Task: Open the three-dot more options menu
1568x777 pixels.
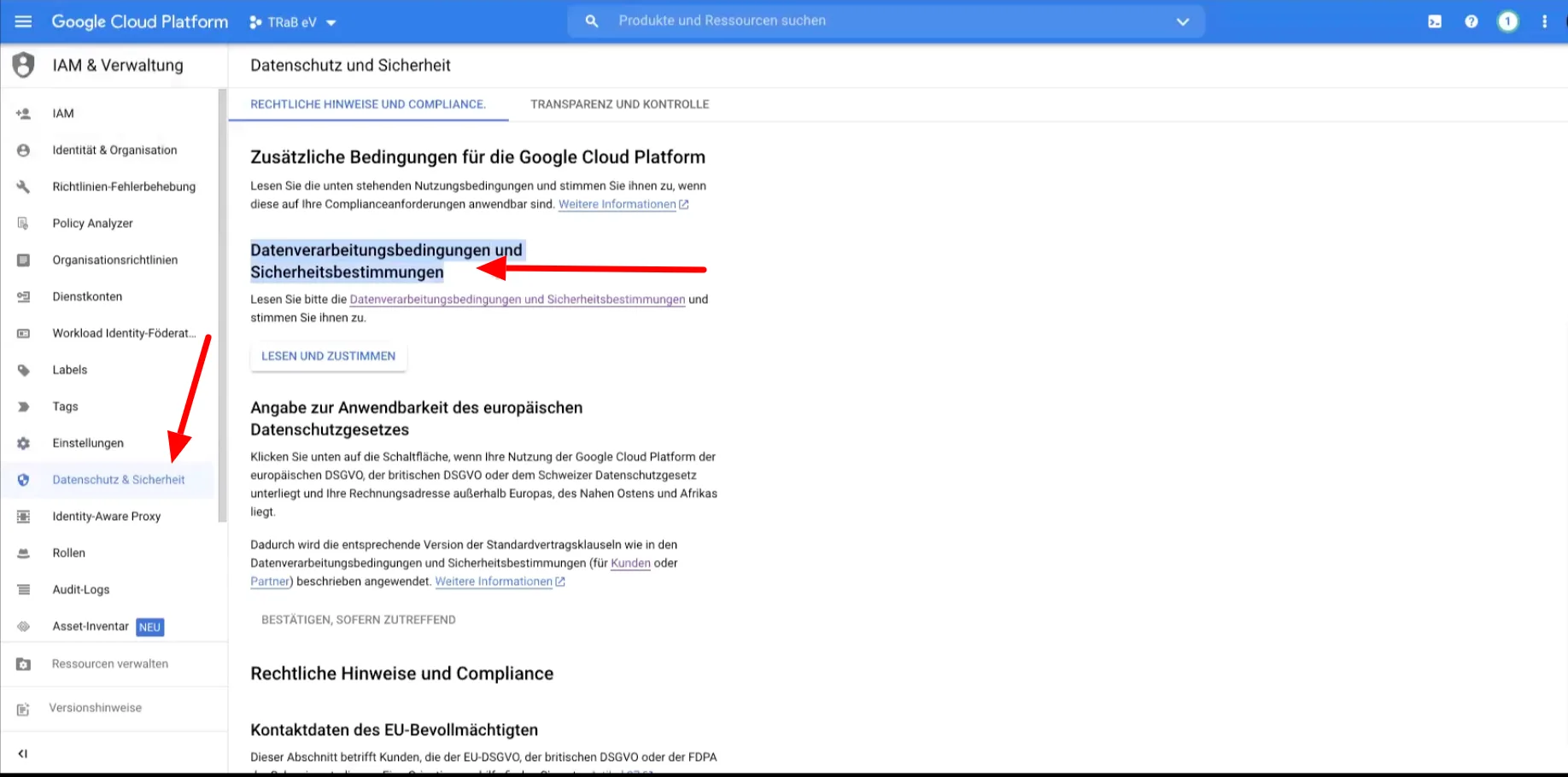Action: (1544, 21)
